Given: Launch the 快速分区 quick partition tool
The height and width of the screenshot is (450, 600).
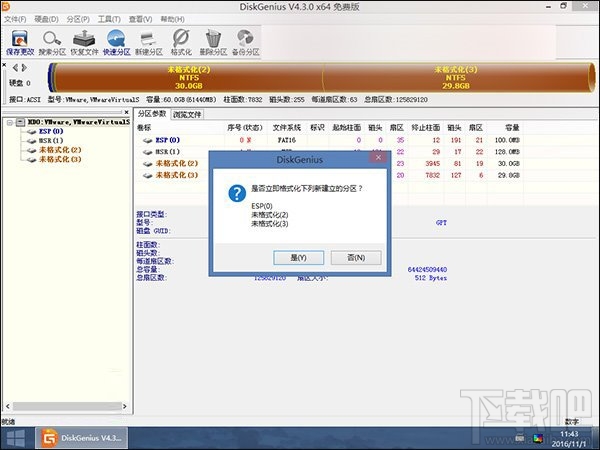Looking at the screenshot, I should pos(116,42).
